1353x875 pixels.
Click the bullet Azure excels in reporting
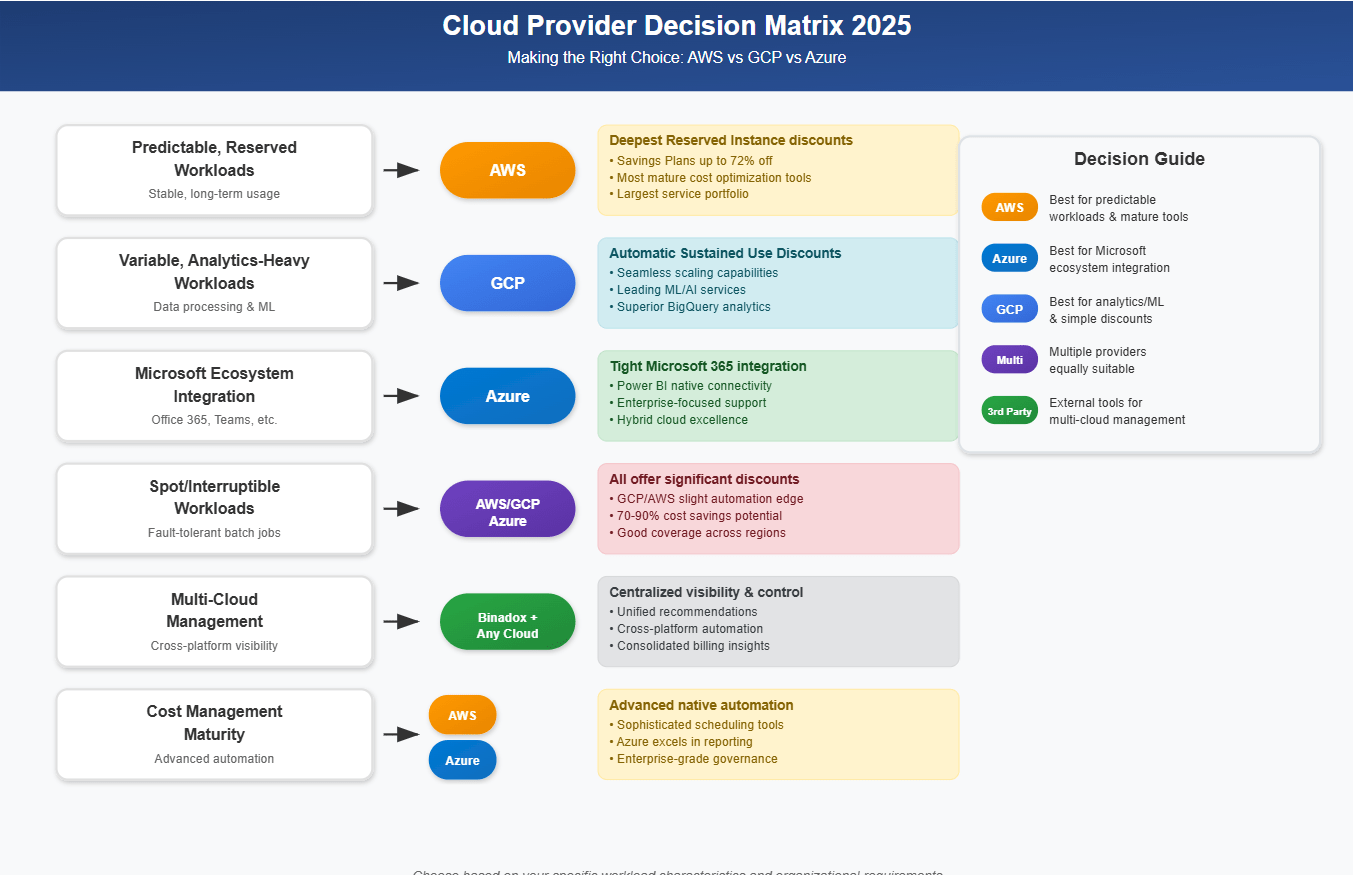[681, 742]
